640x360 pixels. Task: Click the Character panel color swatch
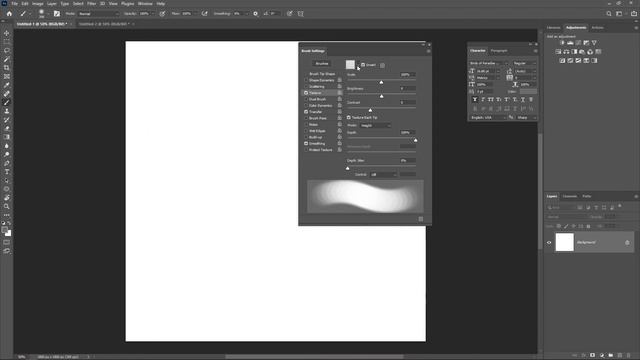[x=528, y=91]
